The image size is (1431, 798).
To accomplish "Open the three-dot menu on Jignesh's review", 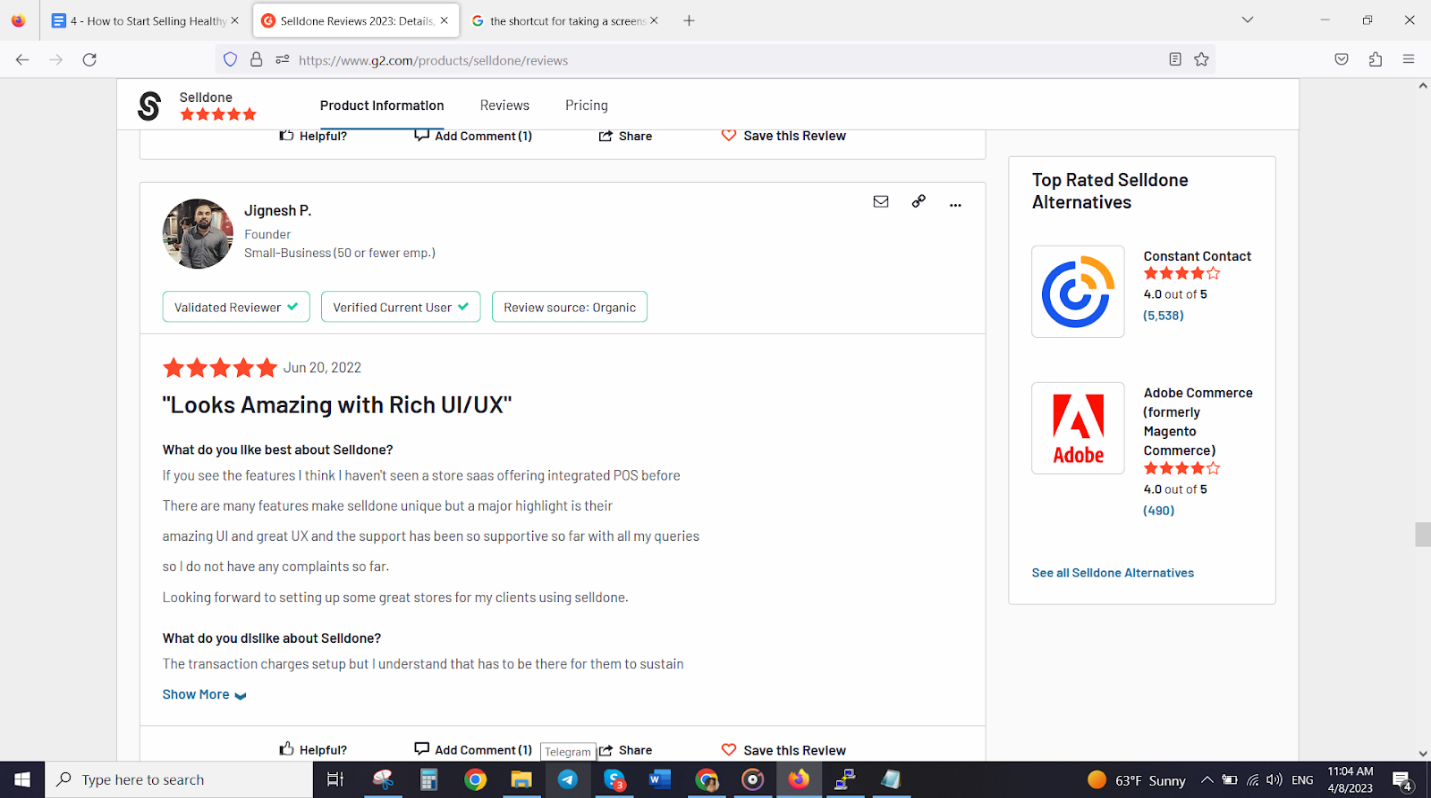I will click(x=955, y=204).
